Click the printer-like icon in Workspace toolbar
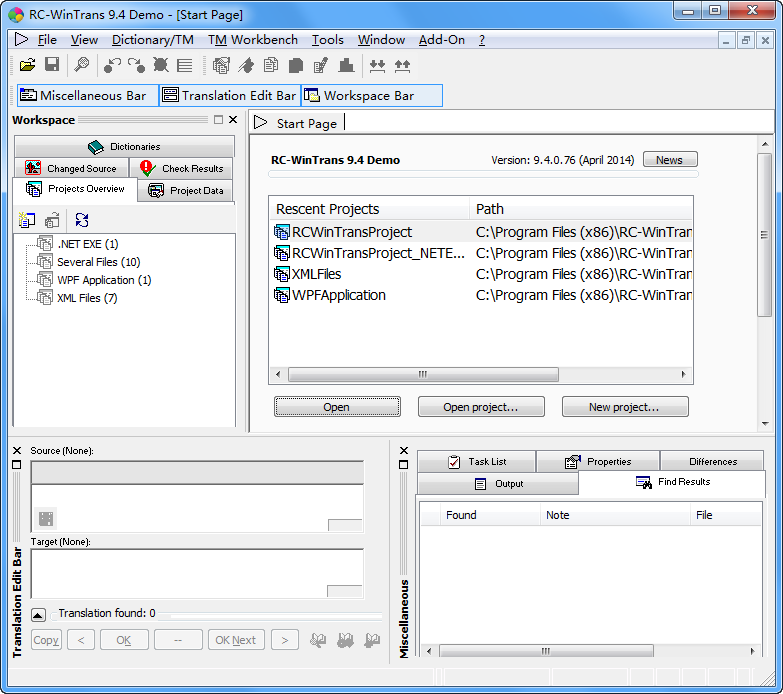 (52, 220)
